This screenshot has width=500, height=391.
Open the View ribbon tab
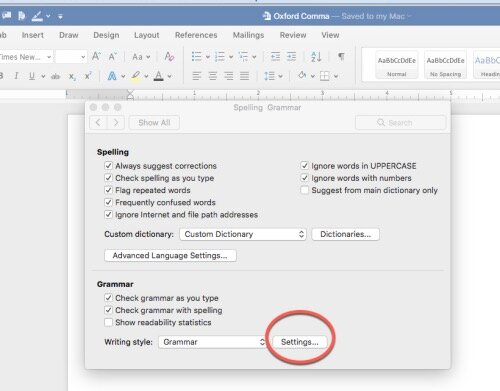tap(330, 35)
